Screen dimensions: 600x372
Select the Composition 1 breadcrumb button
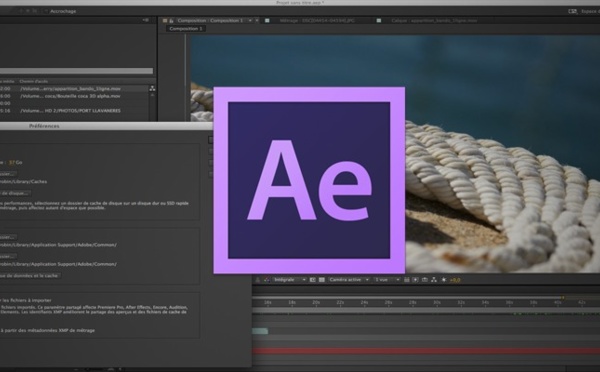point(186,29)
